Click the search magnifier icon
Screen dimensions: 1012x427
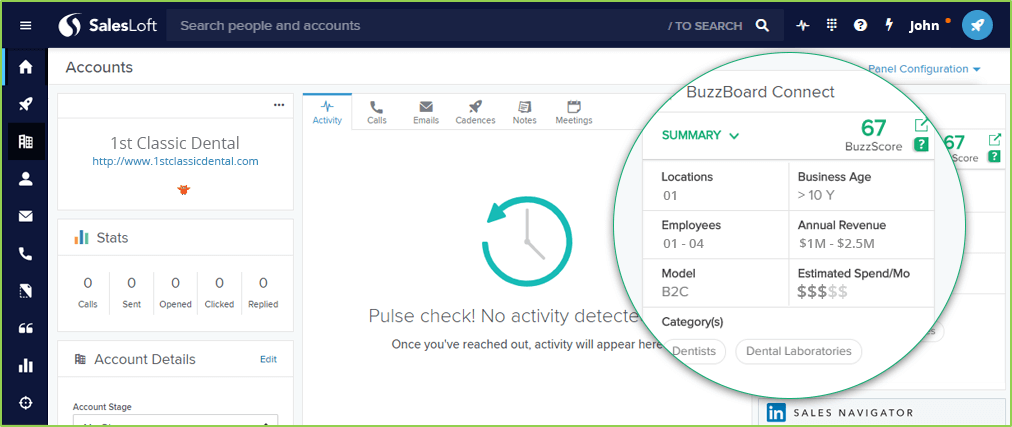[x=762, y=26]
